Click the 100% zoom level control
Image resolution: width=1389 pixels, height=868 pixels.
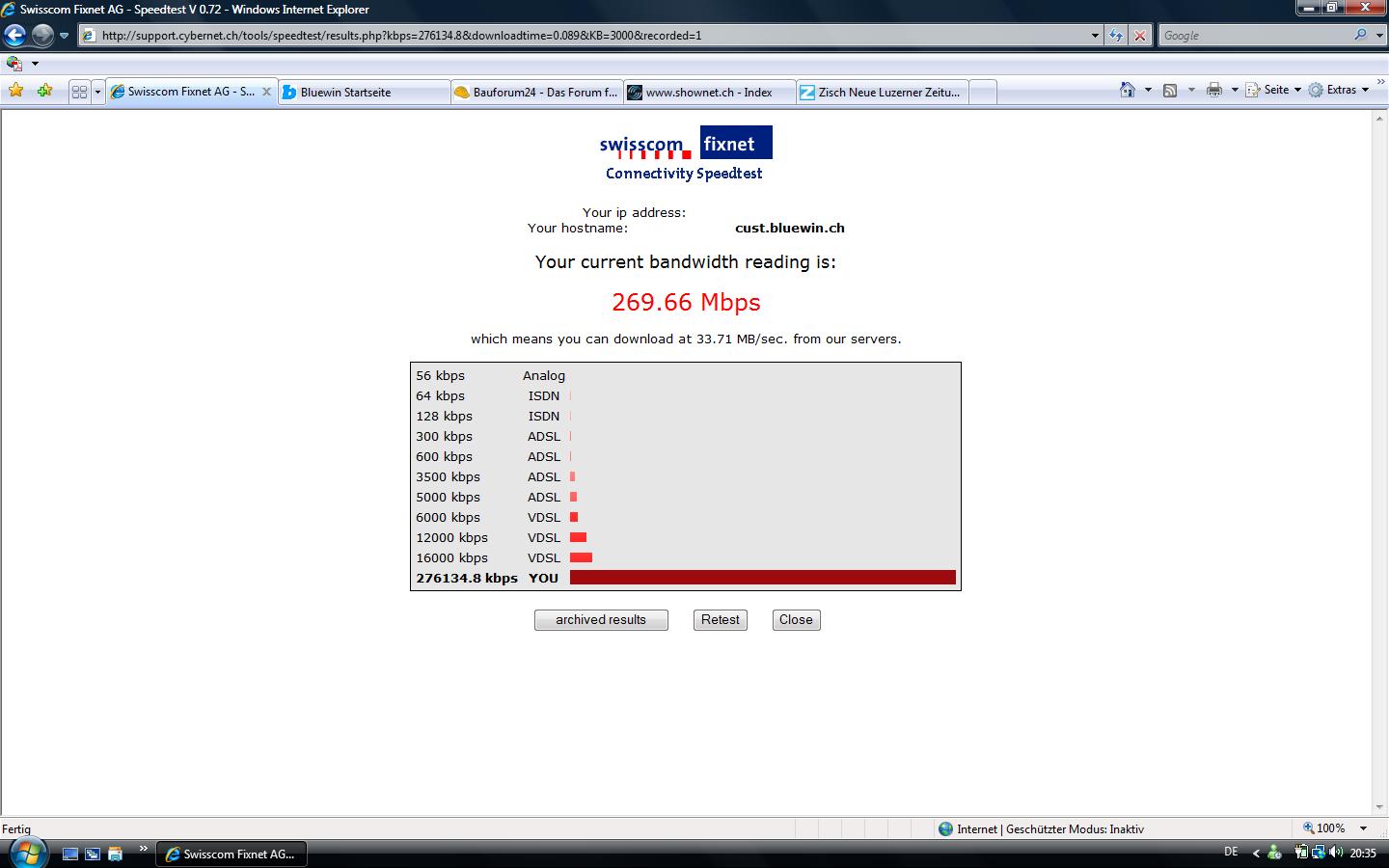point(1324,828)
